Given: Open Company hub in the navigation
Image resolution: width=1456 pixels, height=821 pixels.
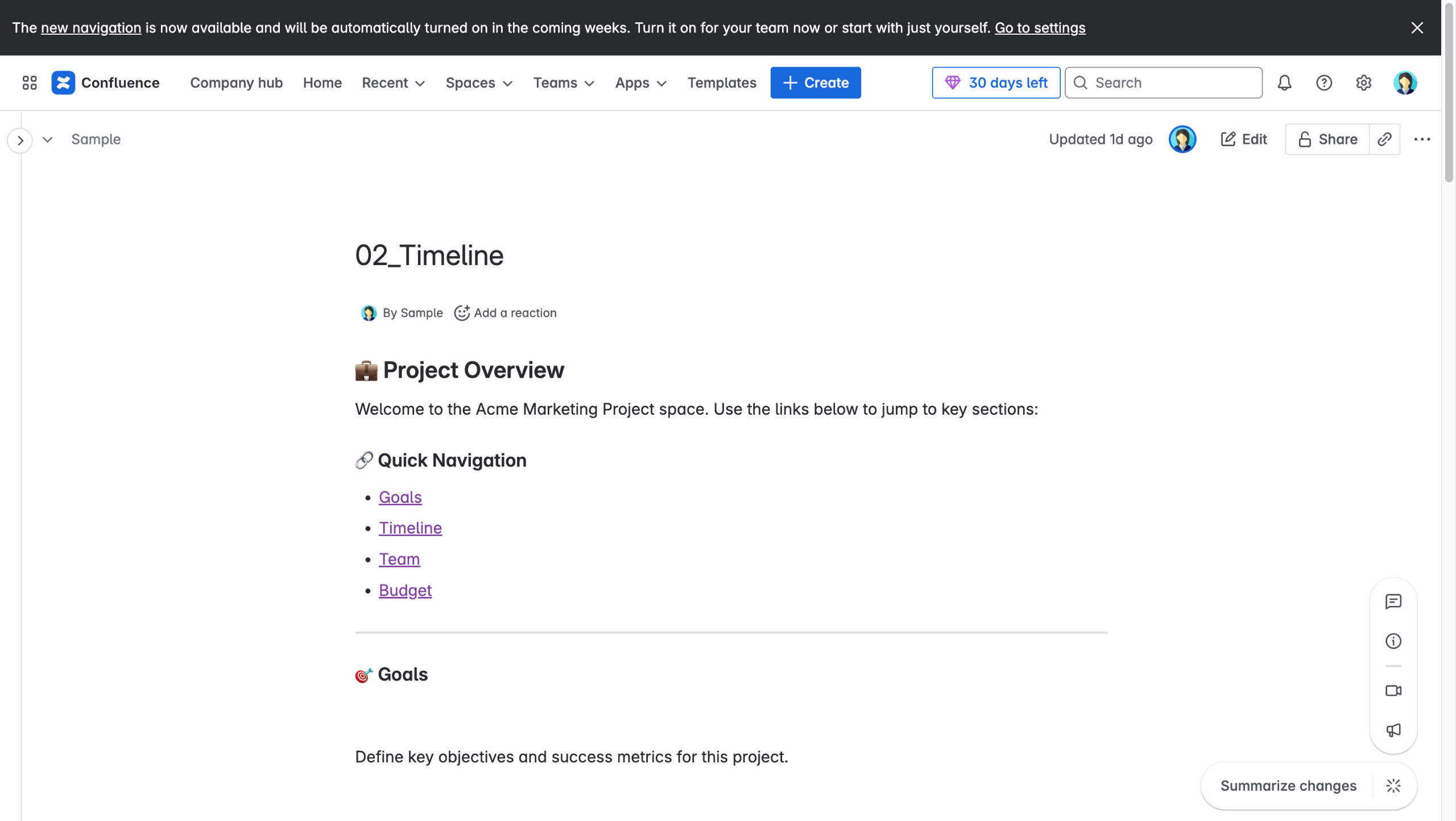Looking at the screenshot, I should tap(236, 83).
